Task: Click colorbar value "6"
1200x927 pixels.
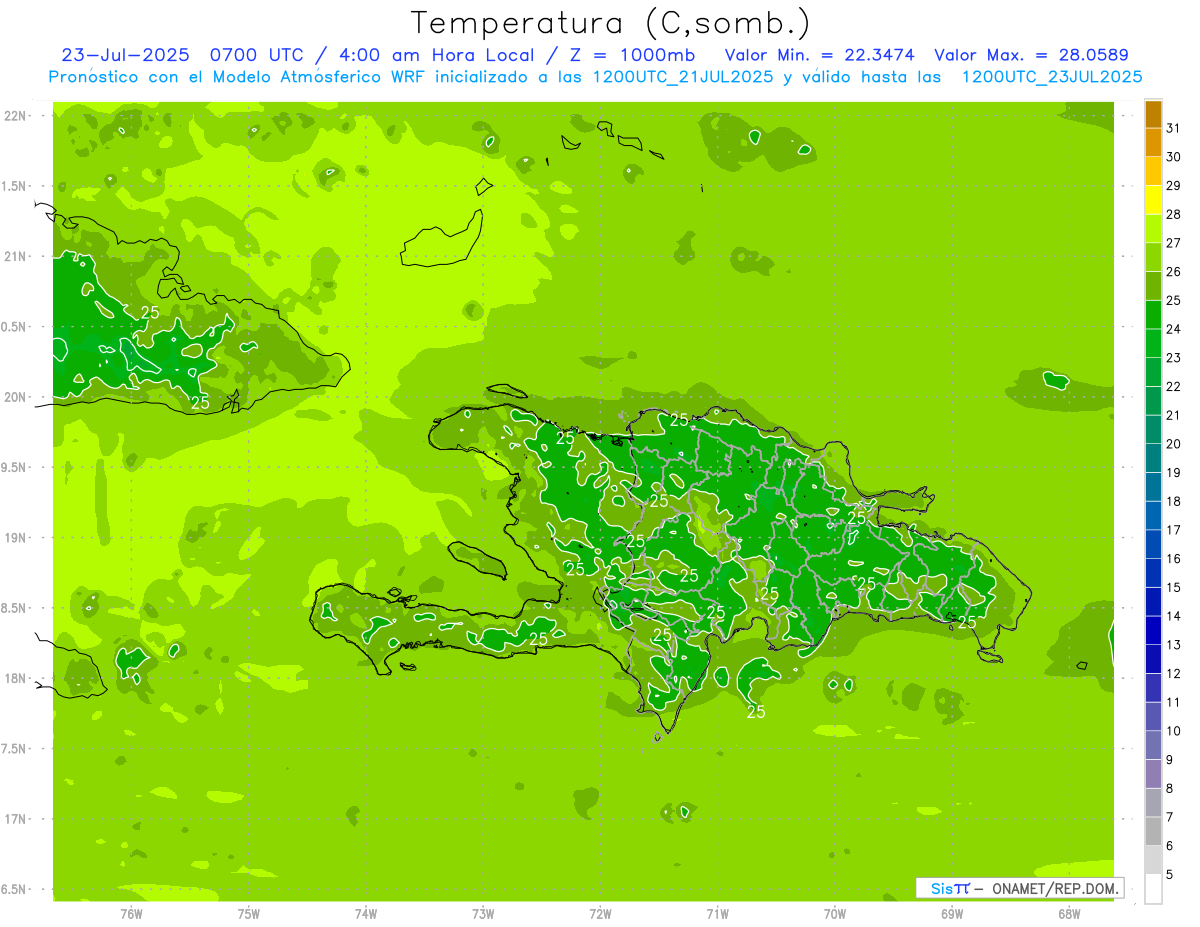Action: pyautogui.click(x=1170, y=846)
